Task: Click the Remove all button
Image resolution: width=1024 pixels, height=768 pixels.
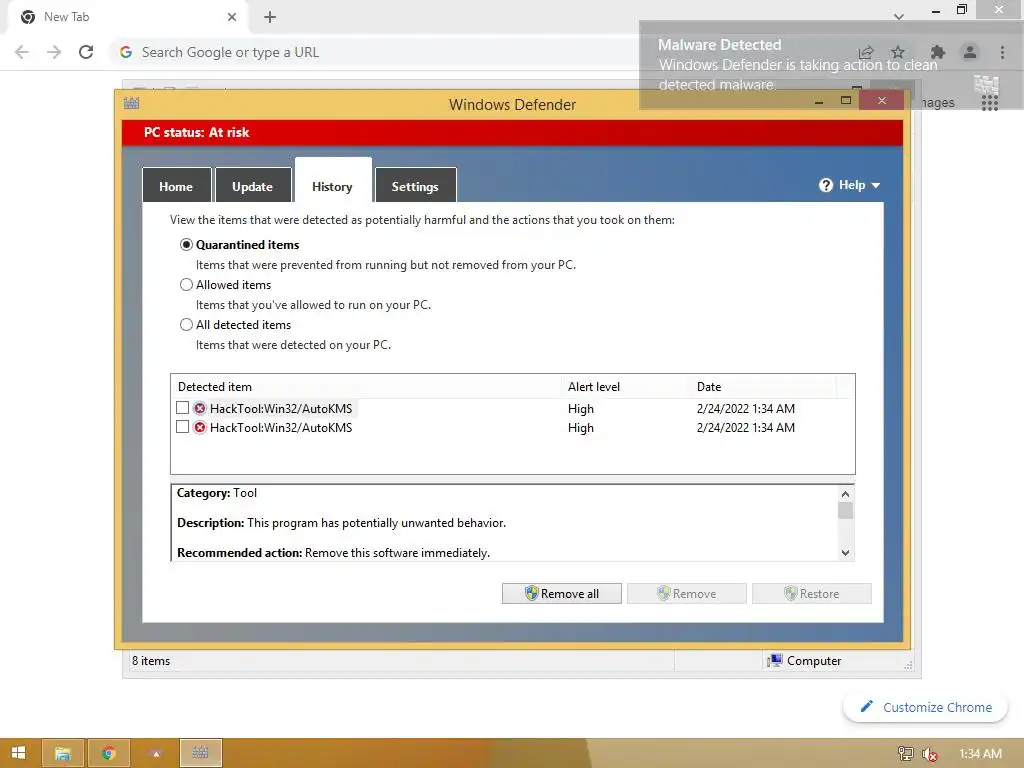Action: 562,594
